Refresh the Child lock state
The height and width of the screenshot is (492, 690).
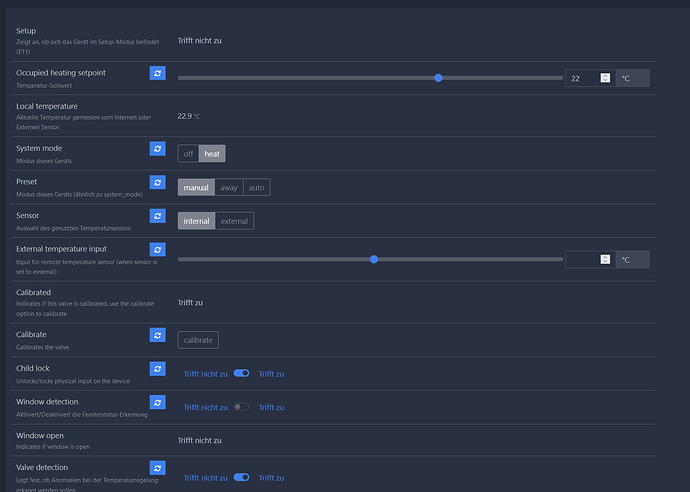coord(158,369)
